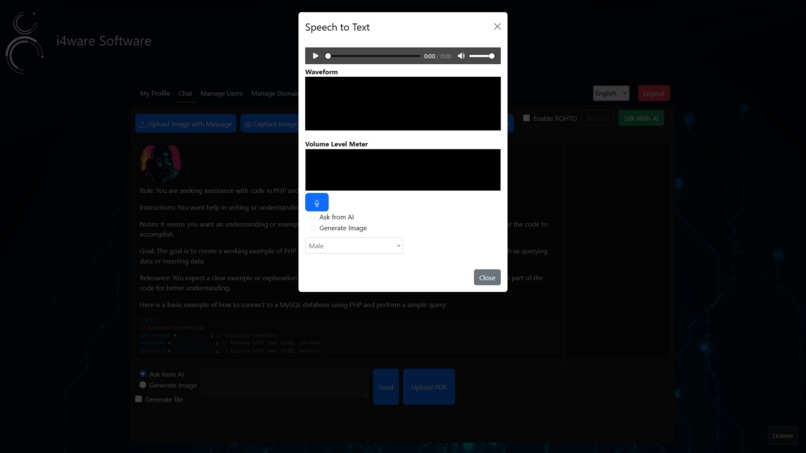This screenshot has width=806, height=453.
Task: Open the English language dropdown
Action: (611, 93)
